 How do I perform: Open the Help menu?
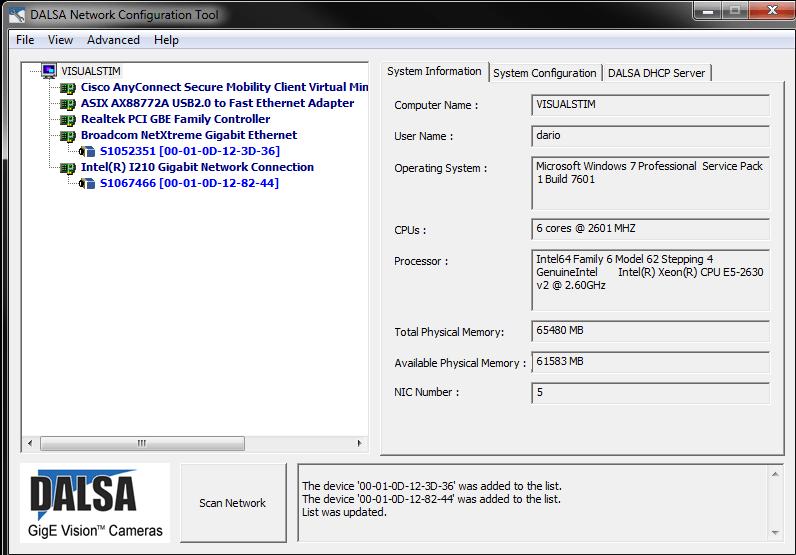point(166,40)
